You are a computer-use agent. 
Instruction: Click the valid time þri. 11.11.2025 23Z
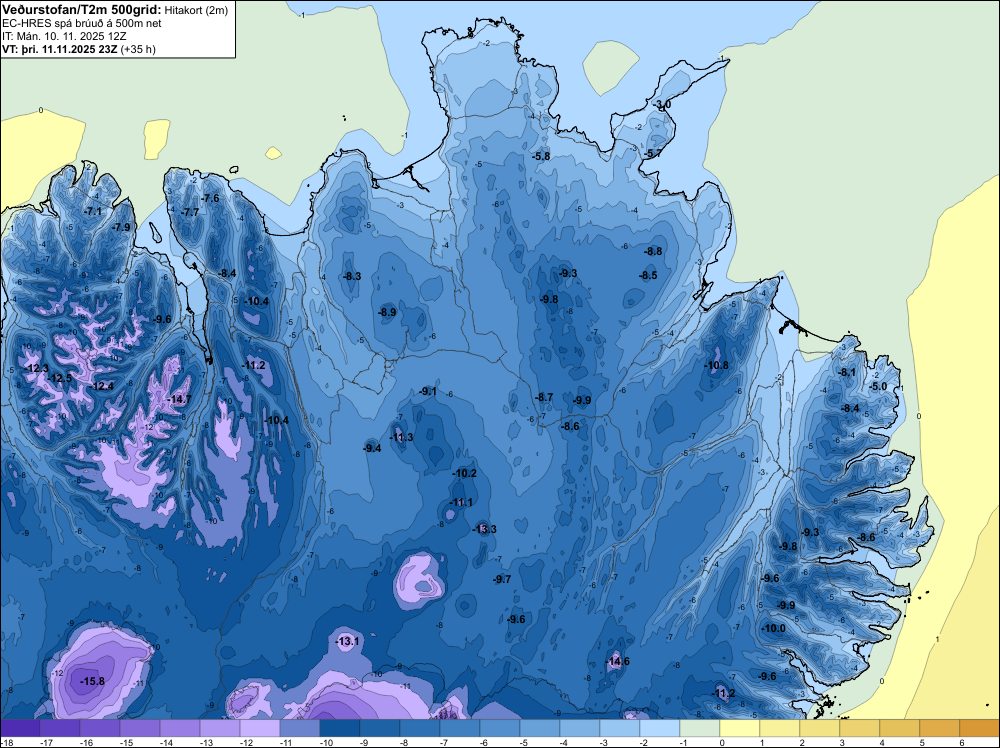click(x=59, y=49)
